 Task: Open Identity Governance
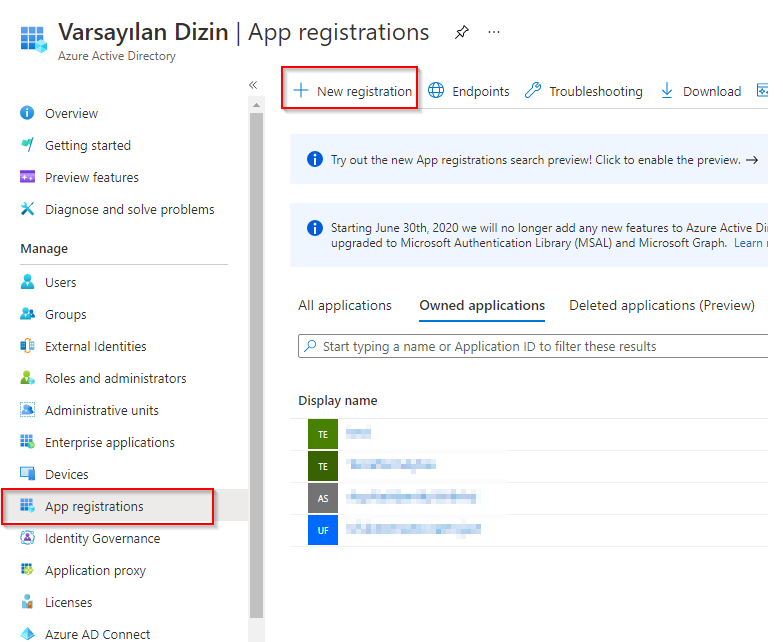[x=102, y=538]
